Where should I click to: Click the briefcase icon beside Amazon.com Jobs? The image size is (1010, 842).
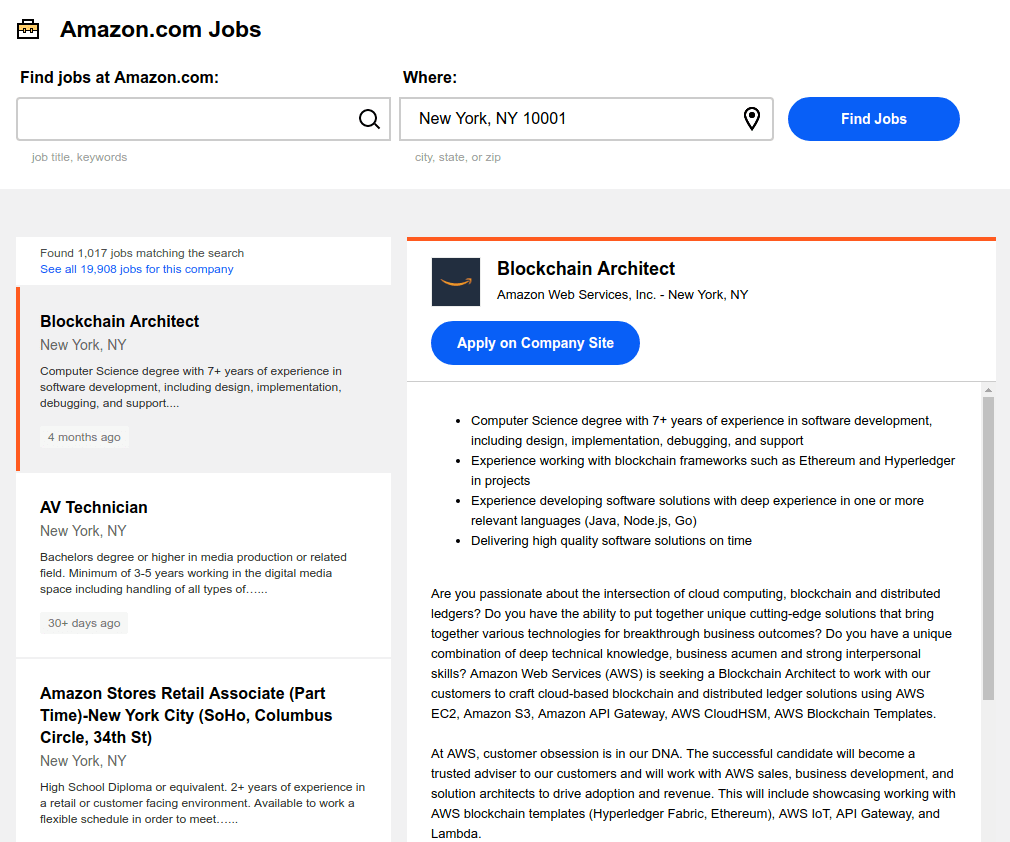pos(28,30)
